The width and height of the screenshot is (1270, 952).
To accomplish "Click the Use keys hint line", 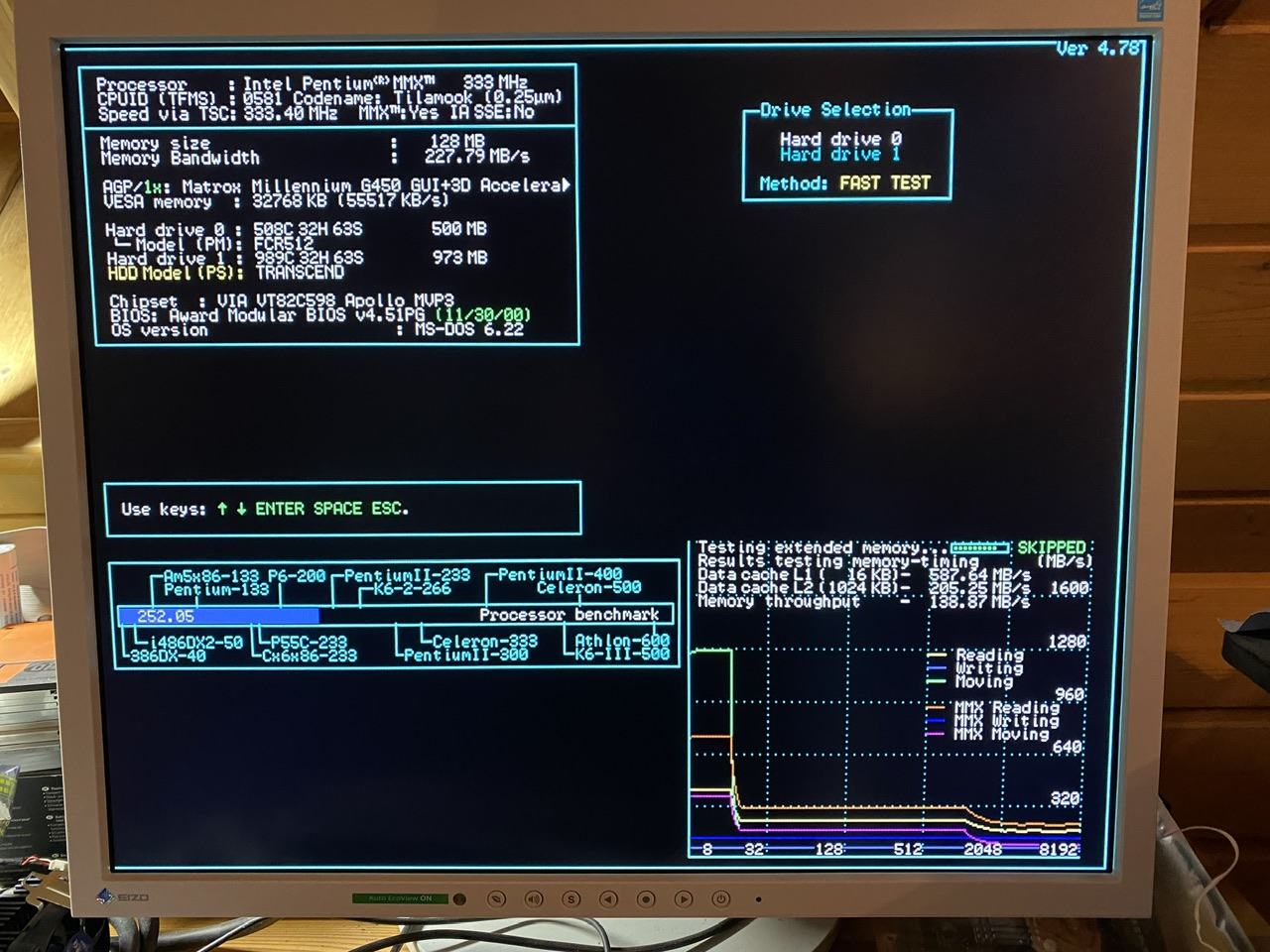I will coord(265,509).
